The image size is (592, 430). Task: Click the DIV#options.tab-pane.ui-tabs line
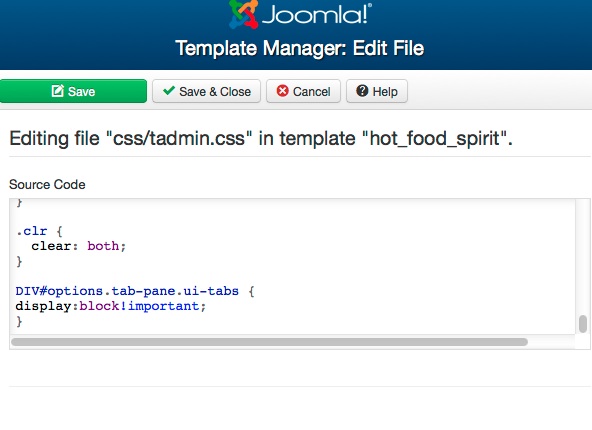[x=135, y=291]
